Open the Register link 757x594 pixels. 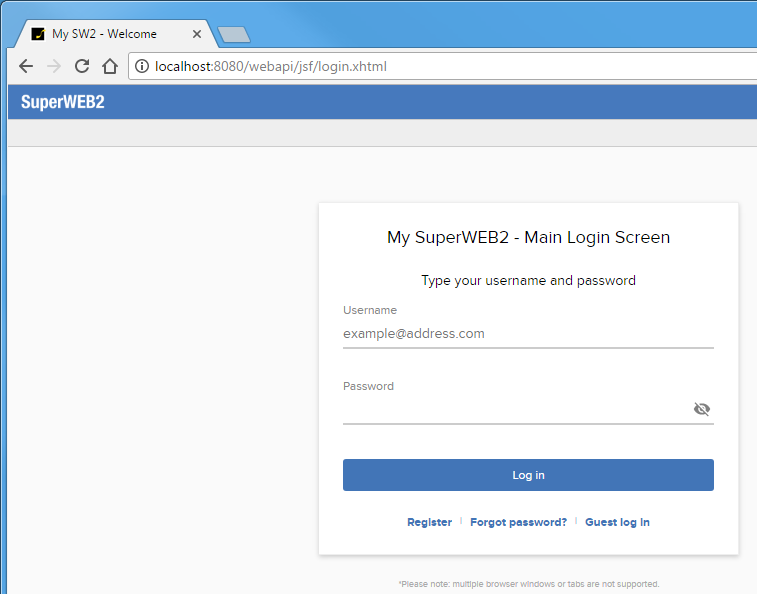(429, 522)
